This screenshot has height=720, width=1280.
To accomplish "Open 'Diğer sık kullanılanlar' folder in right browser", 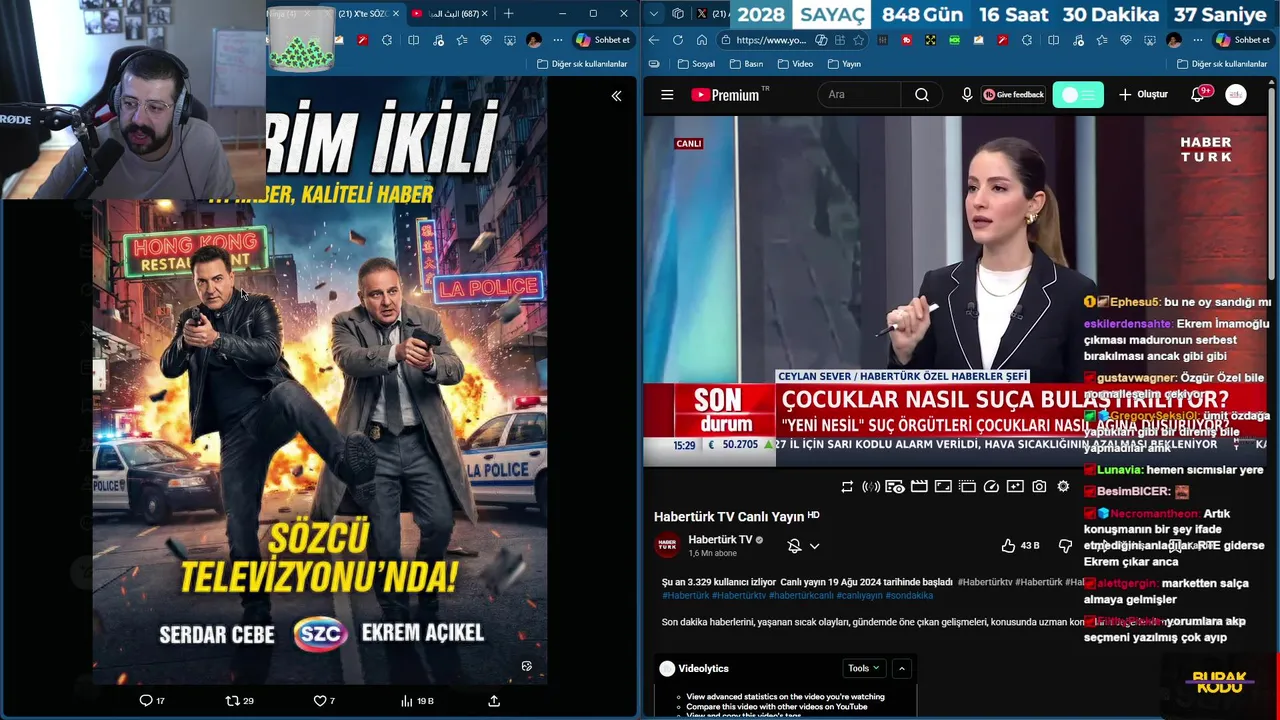I will point(1222,64).
